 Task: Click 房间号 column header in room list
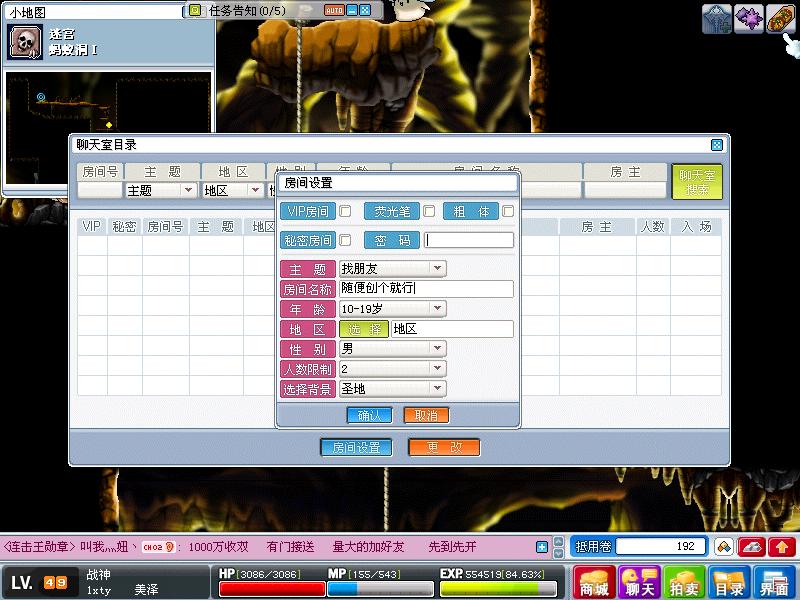pos(165,227)
